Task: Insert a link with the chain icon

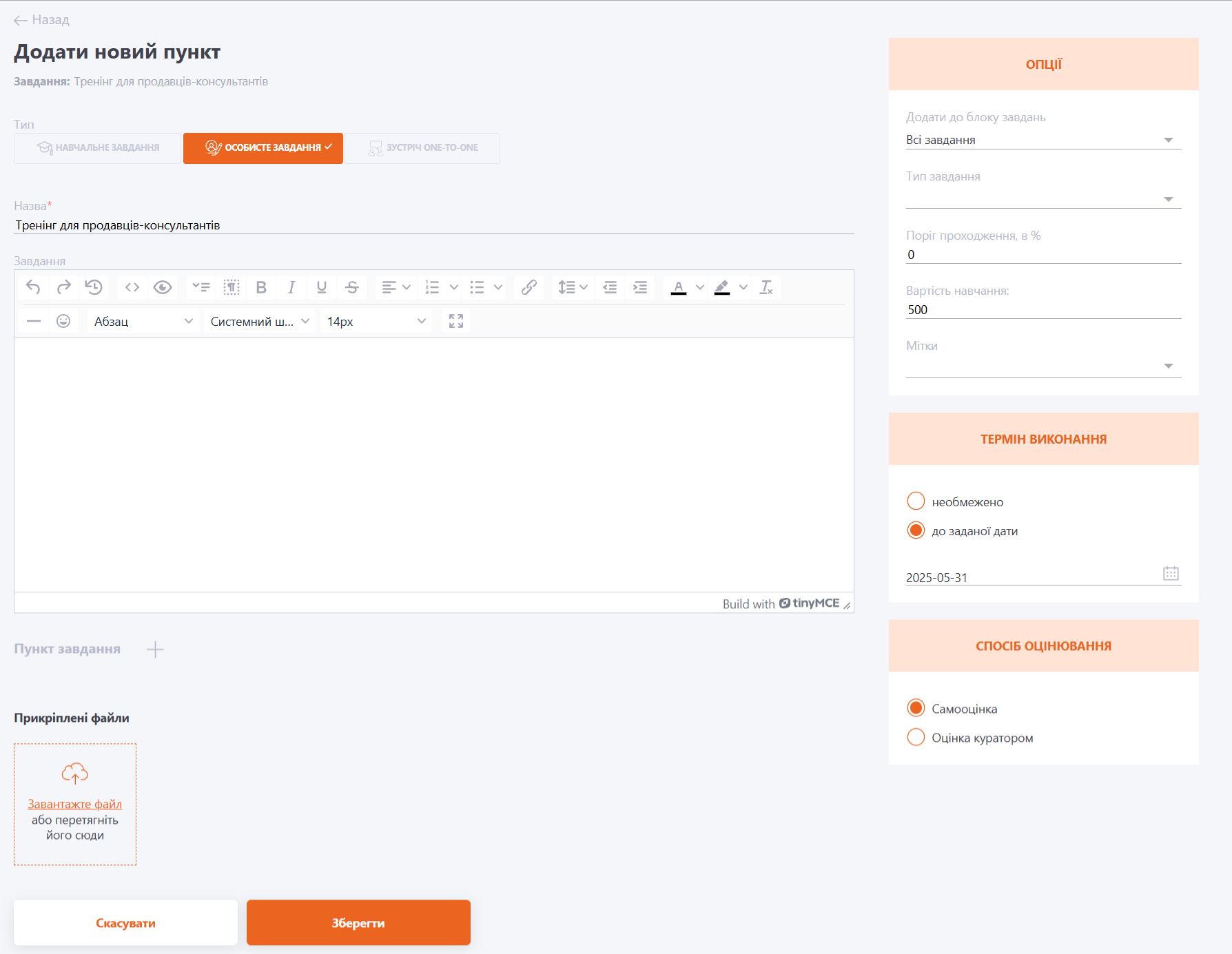Action: point(528,287)
